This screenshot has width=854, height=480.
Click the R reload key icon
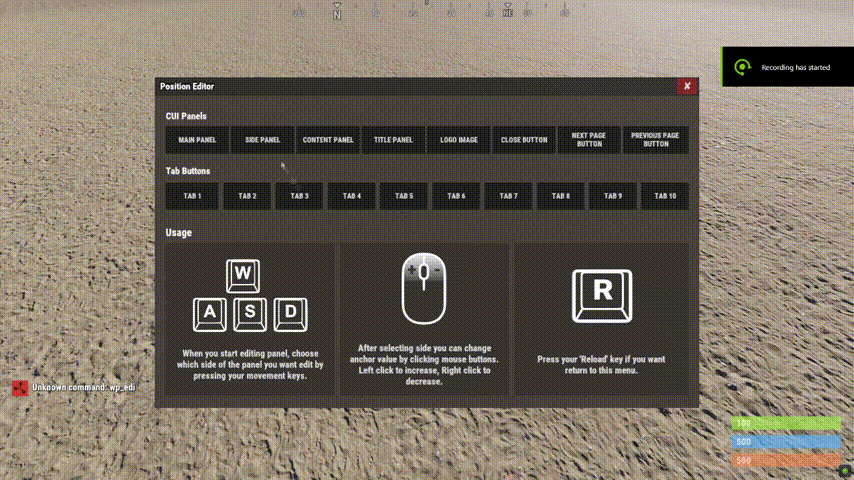click(x=602, y=296)
